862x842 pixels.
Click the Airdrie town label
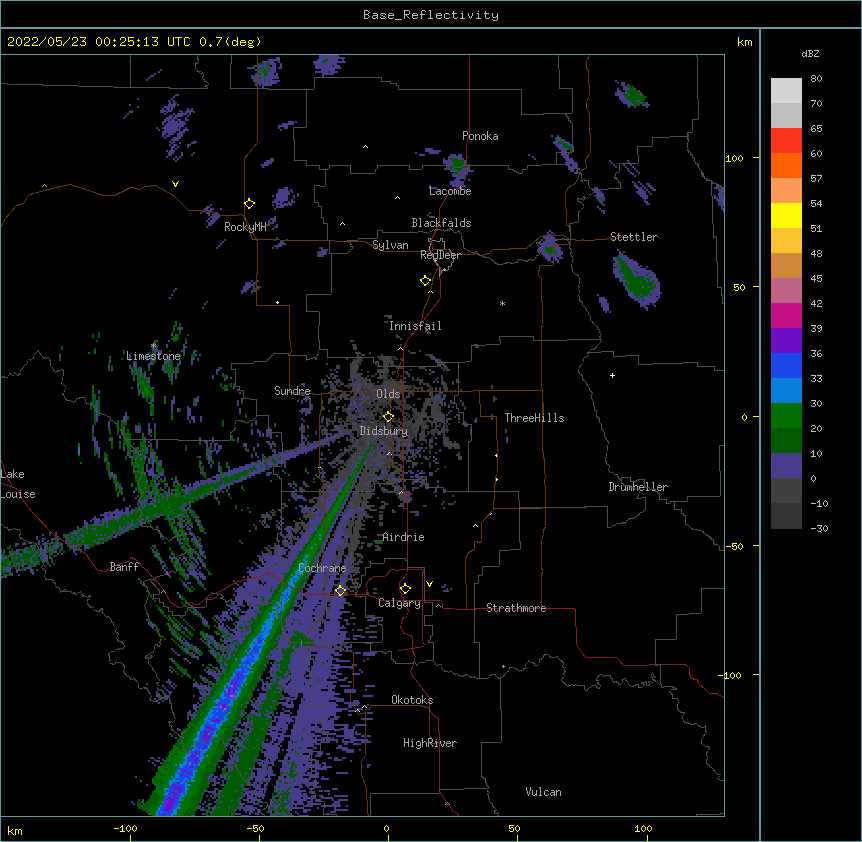404,537
